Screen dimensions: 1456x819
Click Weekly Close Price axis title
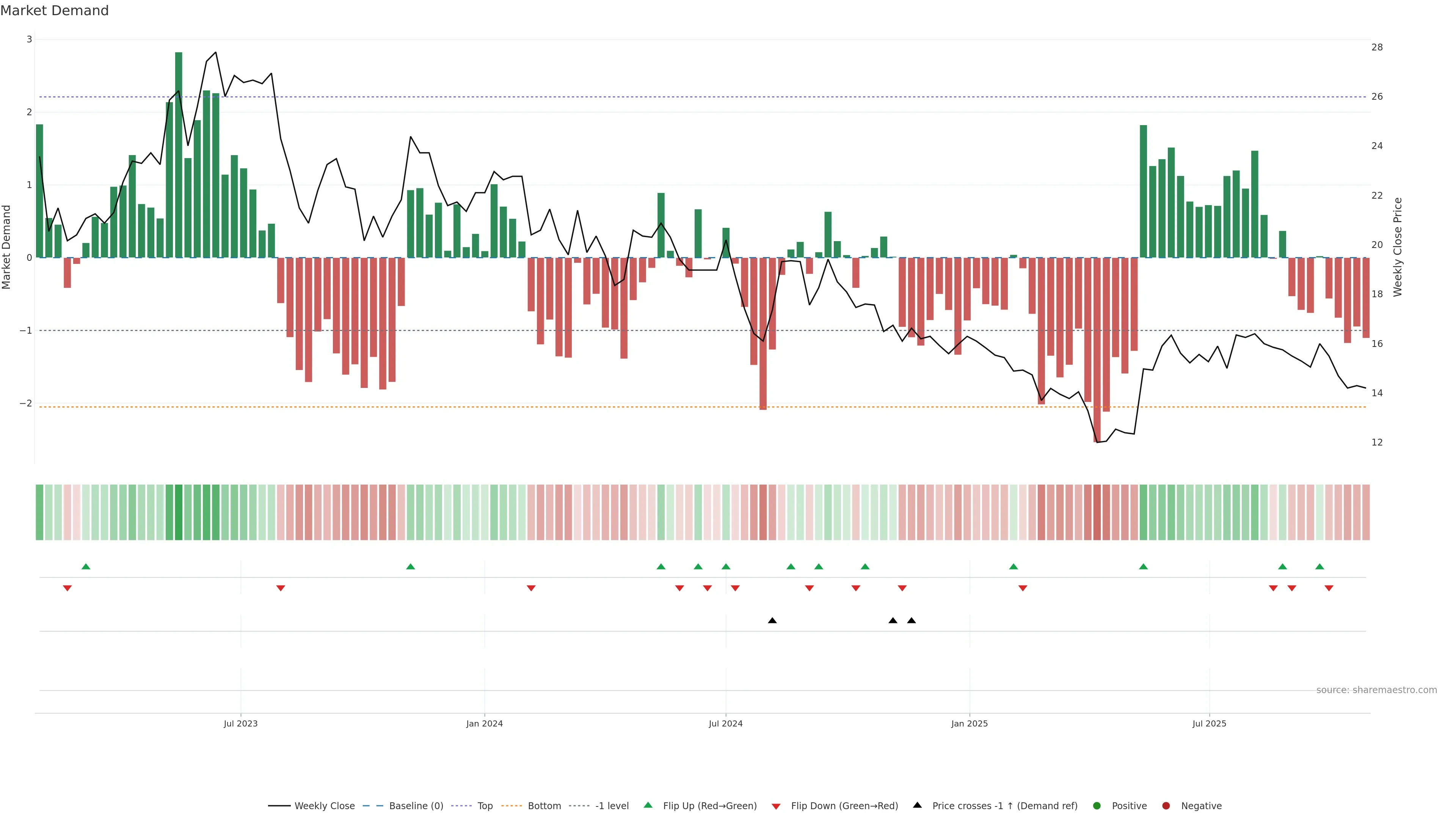point(1398,247)
